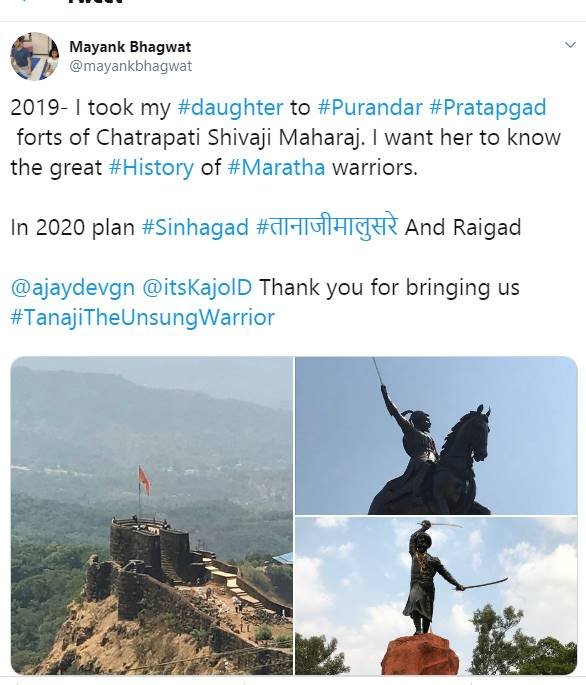Image resolution: width=586 pixels, height=685 pixels.
Task: Select the #Maratha hashtag
Action: coord(276,167)
